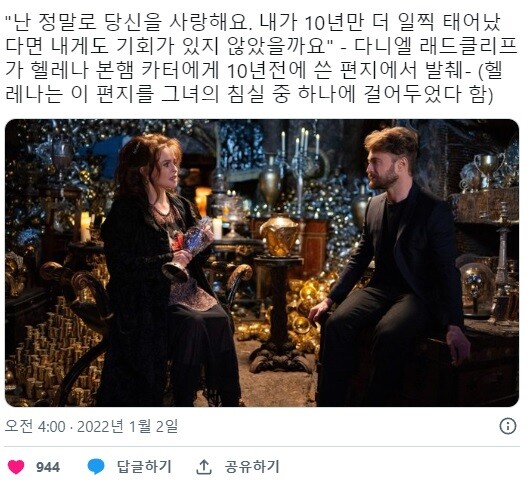Click the opening quote 난 정말로 당신을 사랑해요
The width and height of the screenshot is (529, 485).
click(129, 22)
